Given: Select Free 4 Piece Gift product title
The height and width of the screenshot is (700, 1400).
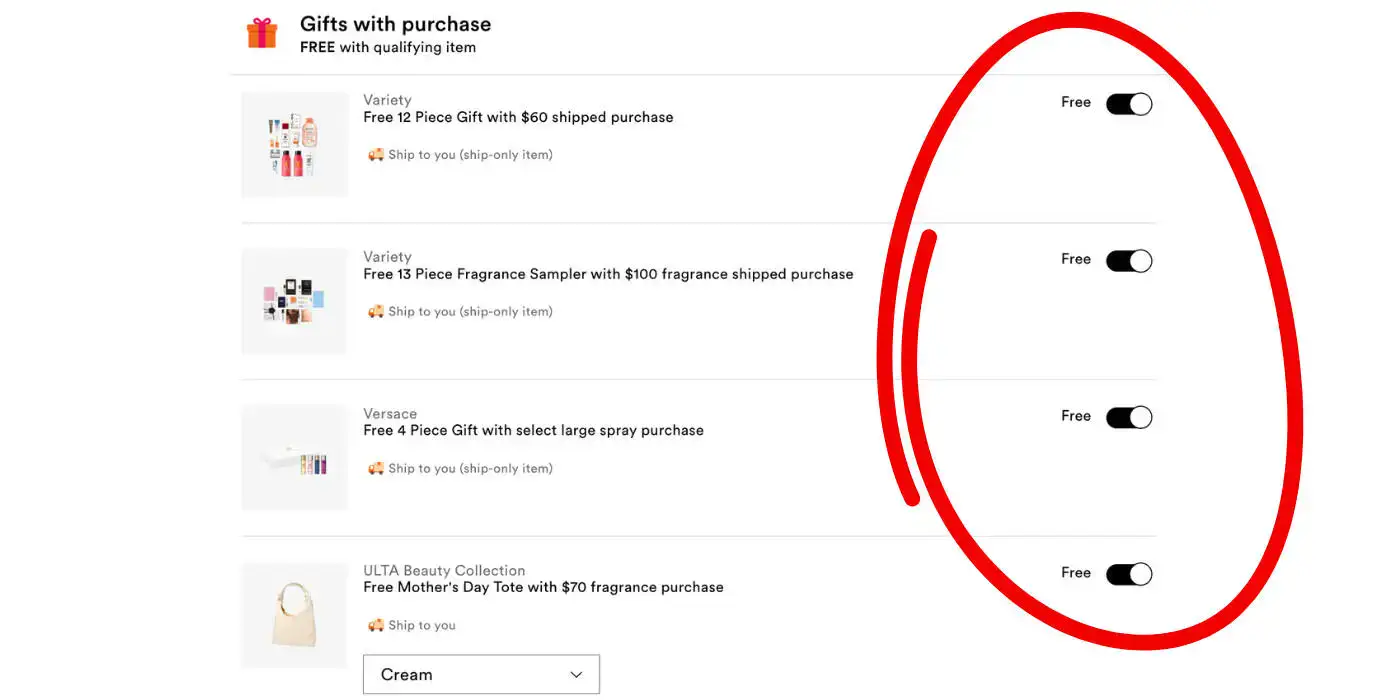Looking at the screenshot, I should (533, 431).
